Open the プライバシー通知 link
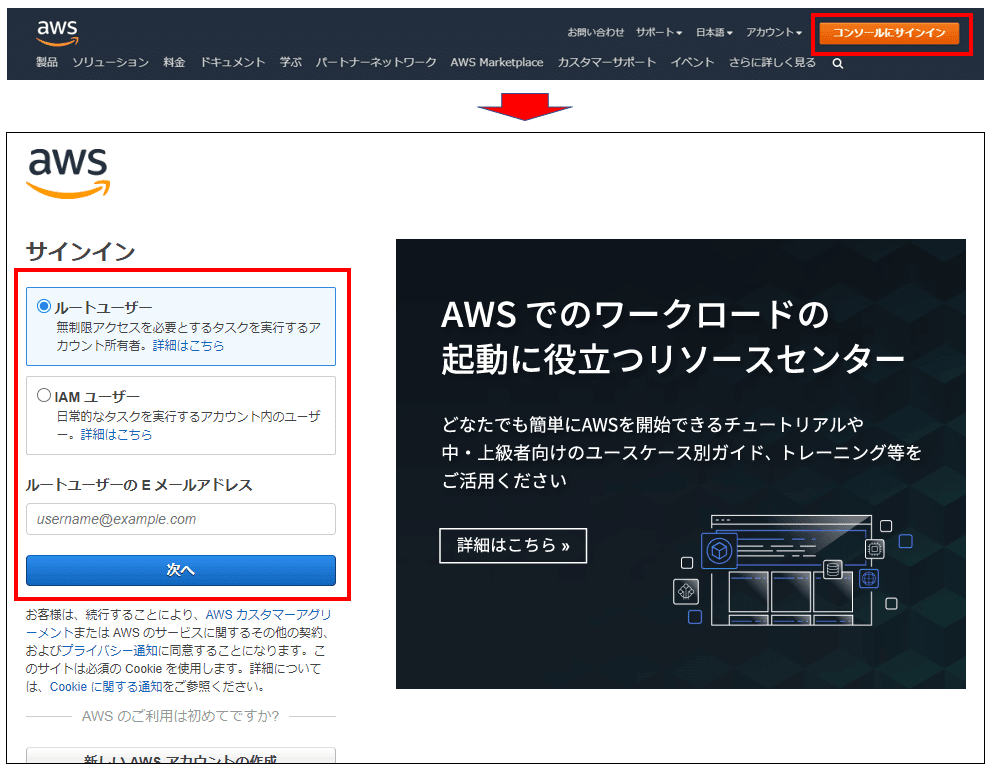The height and width of the screenshot is (773, 994). click(109, 651)
